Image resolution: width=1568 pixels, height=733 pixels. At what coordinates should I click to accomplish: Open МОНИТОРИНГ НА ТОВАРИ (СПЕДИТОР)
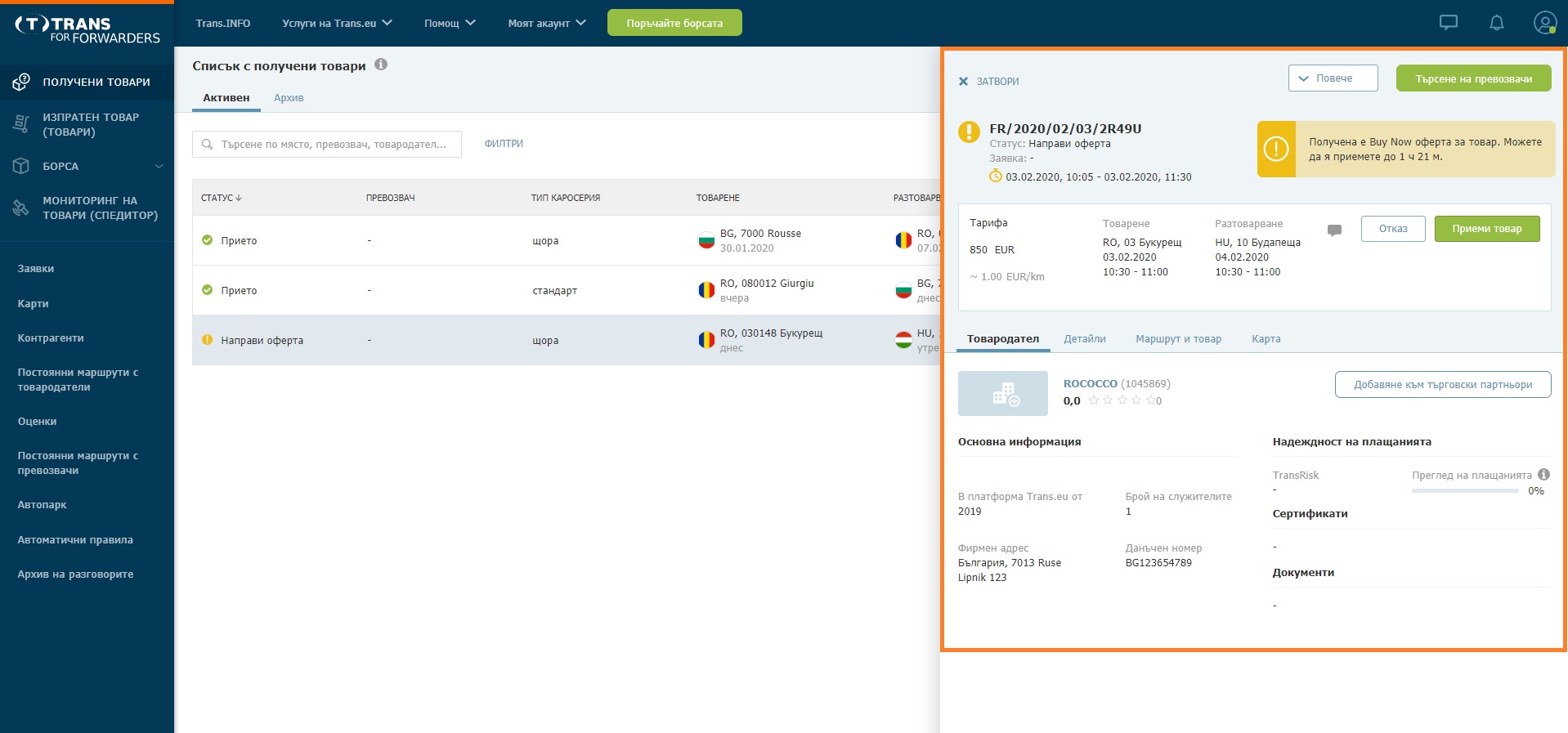tap(87, 208)
